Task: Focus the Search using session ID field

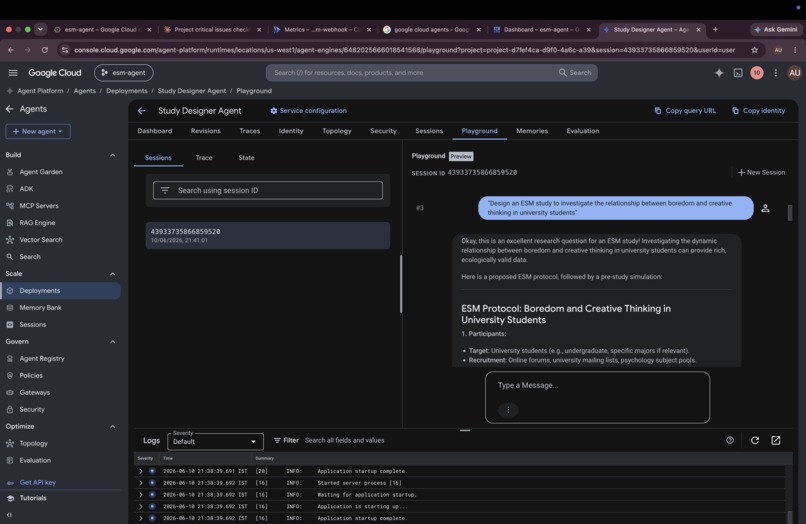Action: click(x=268, y=190)
